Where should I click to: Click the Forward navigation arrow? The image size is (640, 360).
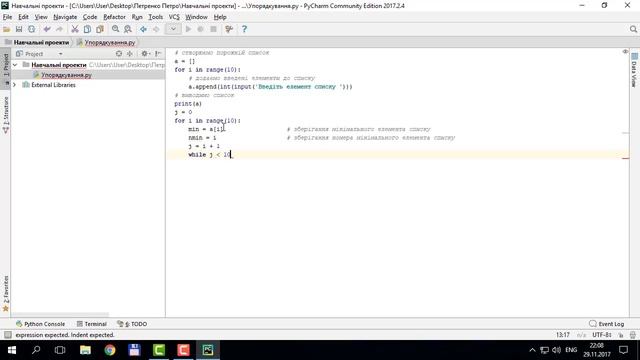coord(156,29)
